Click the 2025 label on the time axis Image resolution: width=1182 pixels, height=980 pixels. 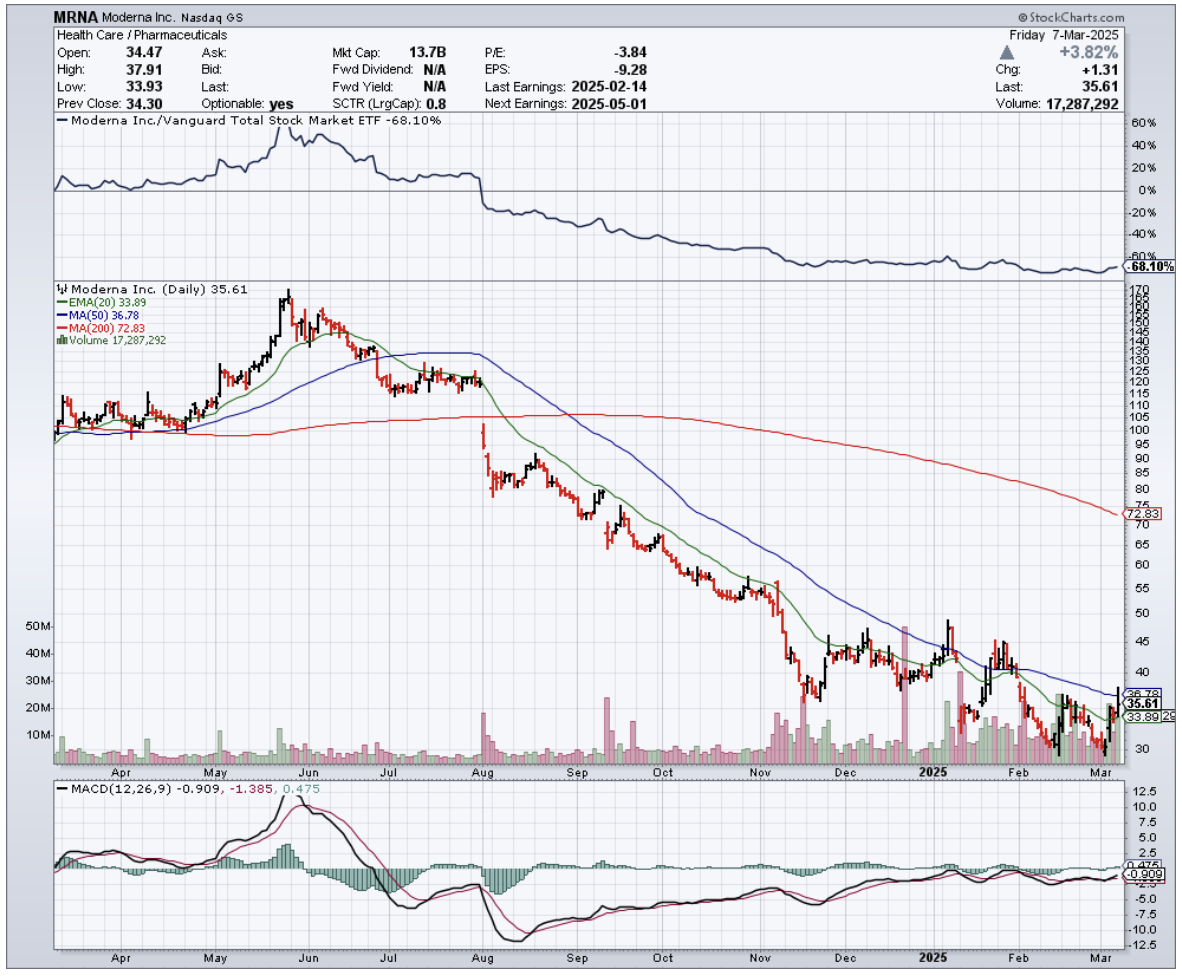coord(932,773)
